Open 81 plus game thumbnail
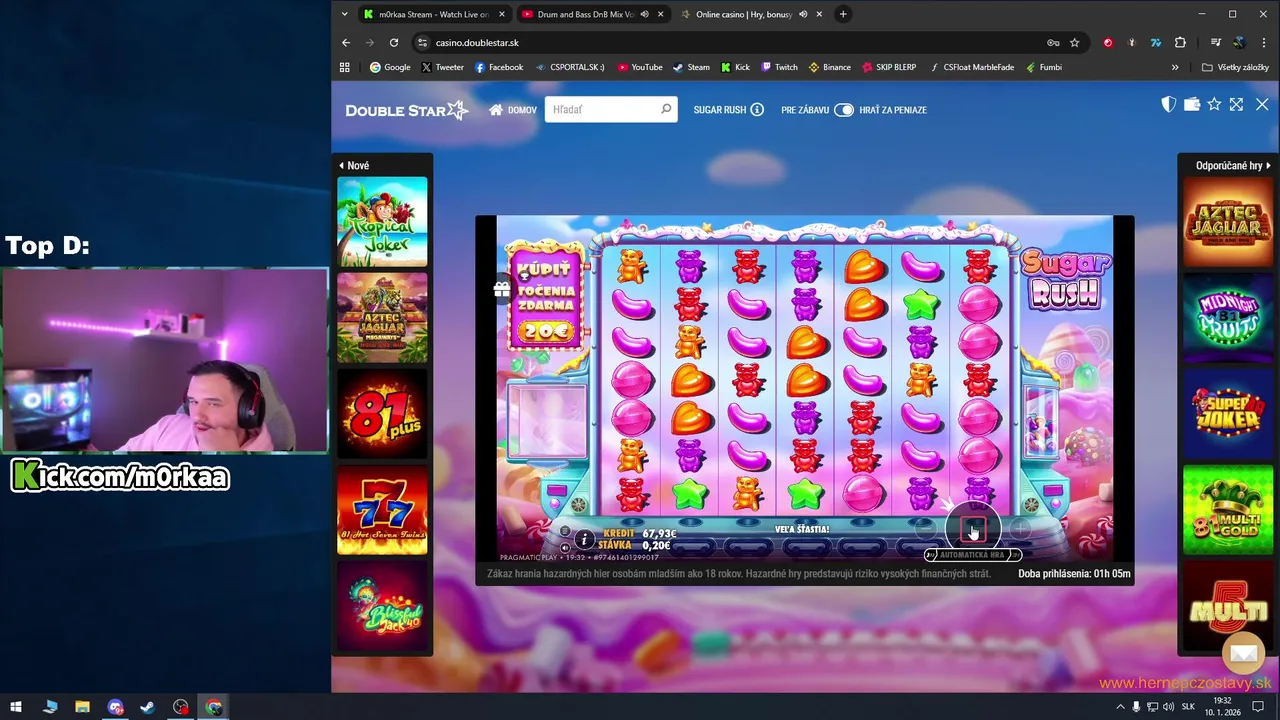The width and height of the screenshot is (1280, 720). click(382, 414)
